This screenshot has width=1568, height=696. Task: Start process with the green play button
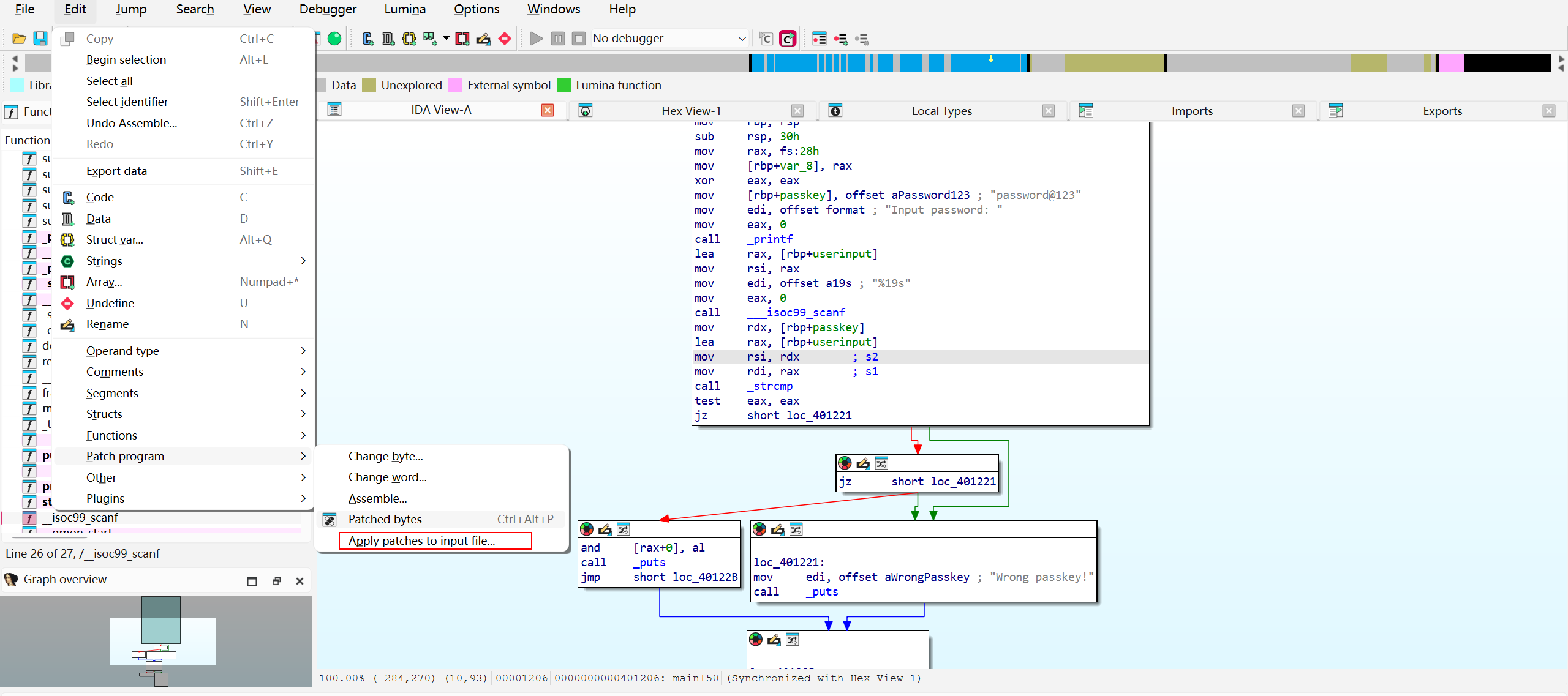coord(536,39)
